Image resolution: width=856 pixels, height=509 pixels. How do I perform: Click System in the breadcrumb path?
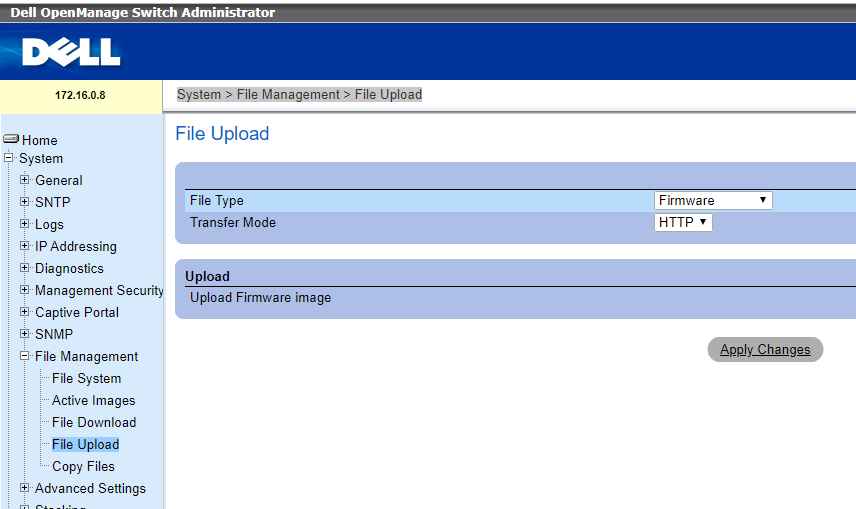199,94
